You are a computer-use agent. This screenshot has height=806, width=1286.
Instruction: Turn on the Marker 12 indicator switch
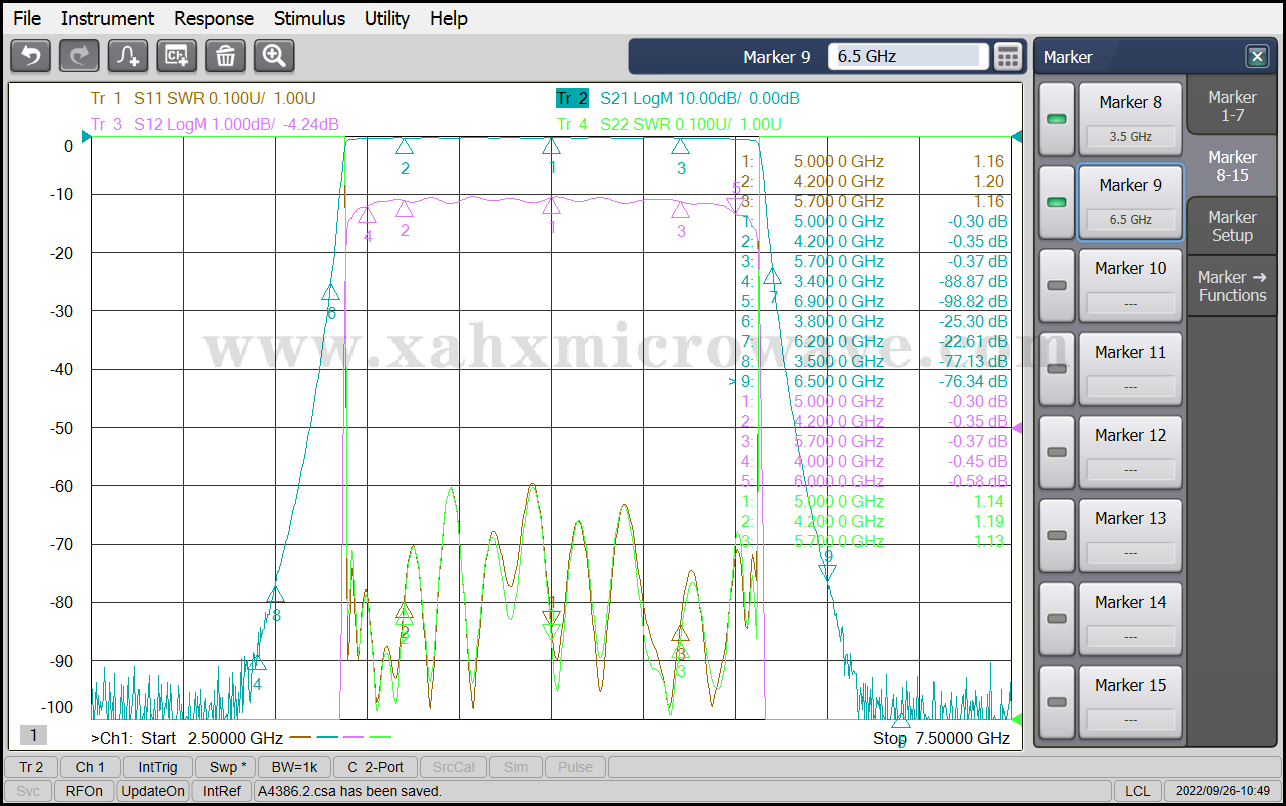pyautogui.click(x=1056, y=452)
